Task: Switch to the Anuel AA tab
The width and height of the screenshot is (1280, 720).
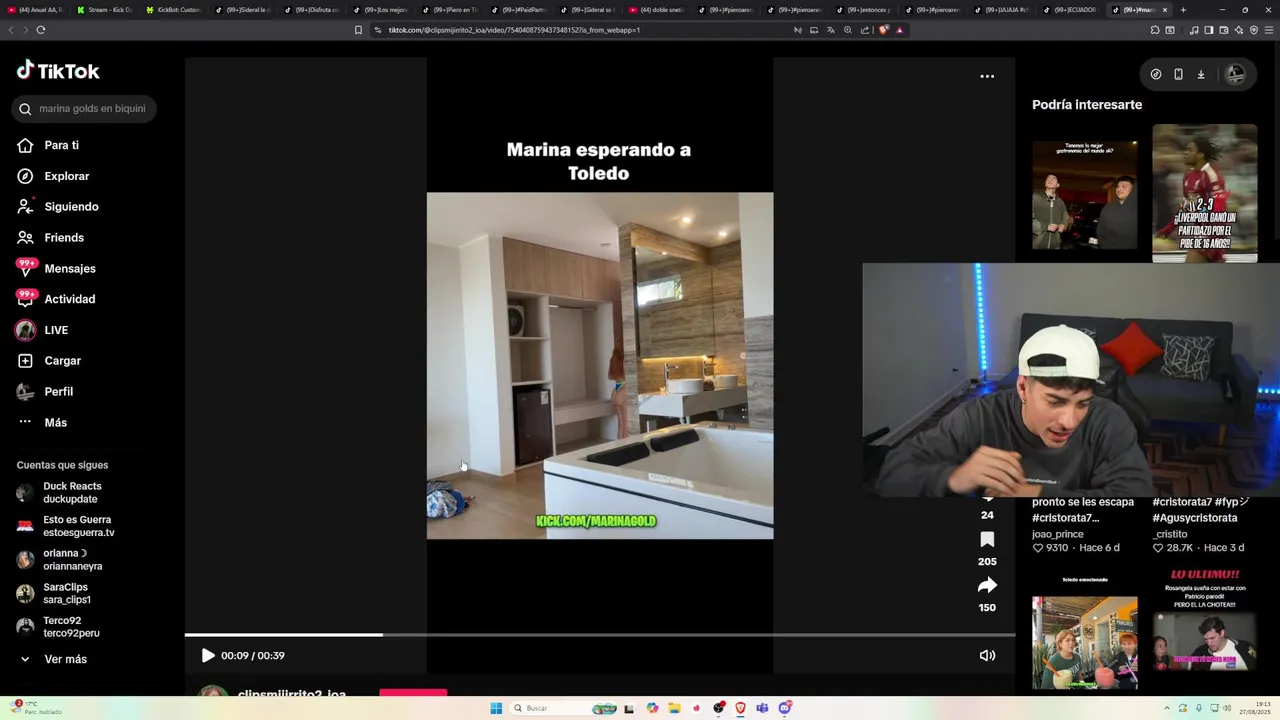Action: pos(37,10)
